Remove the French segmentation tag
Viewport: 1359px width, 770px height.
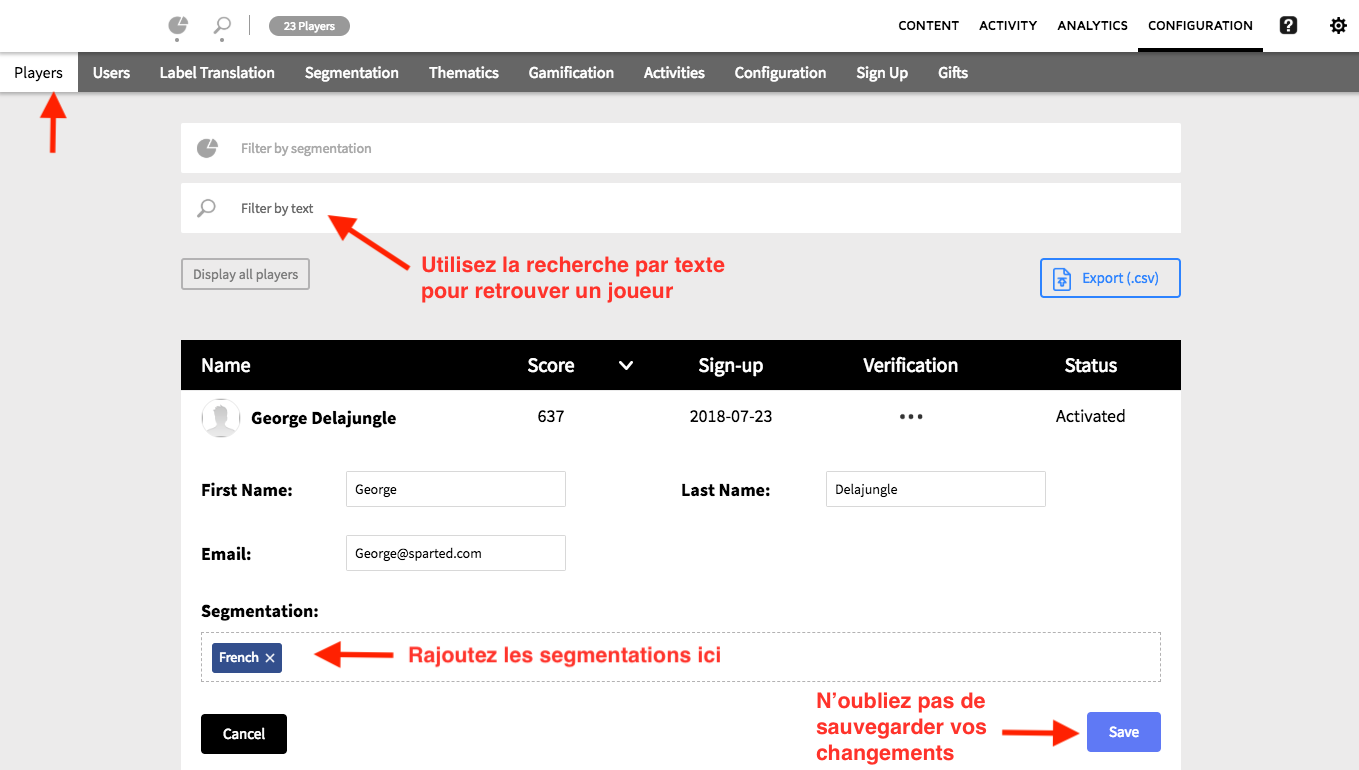coord(270,658)
